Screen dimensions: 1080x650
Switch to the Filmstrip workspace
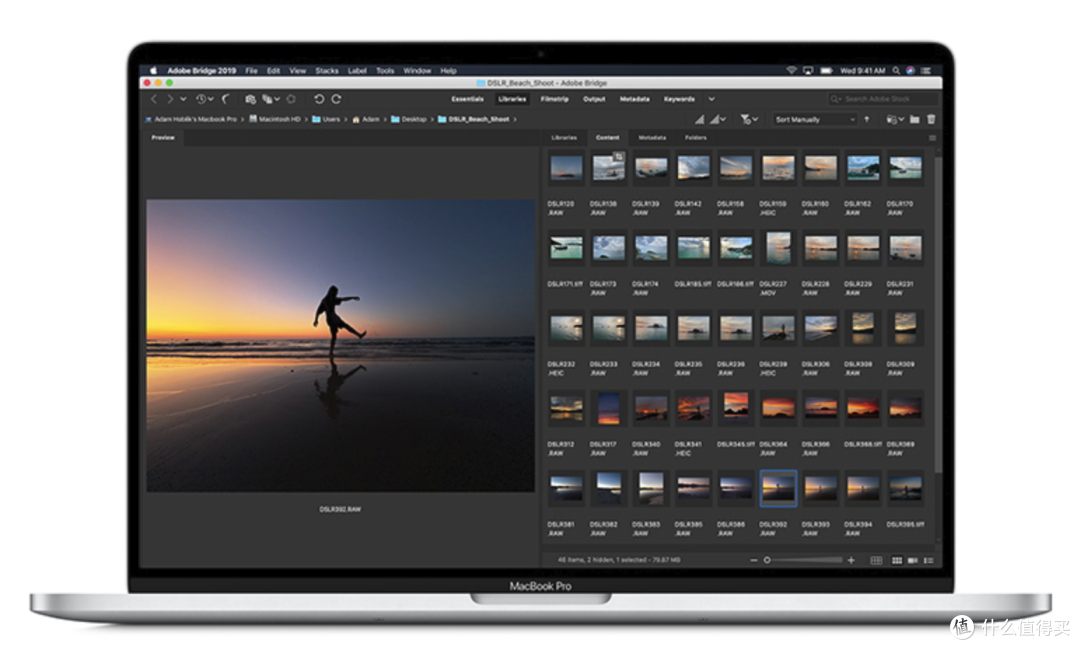pos(554,99)
